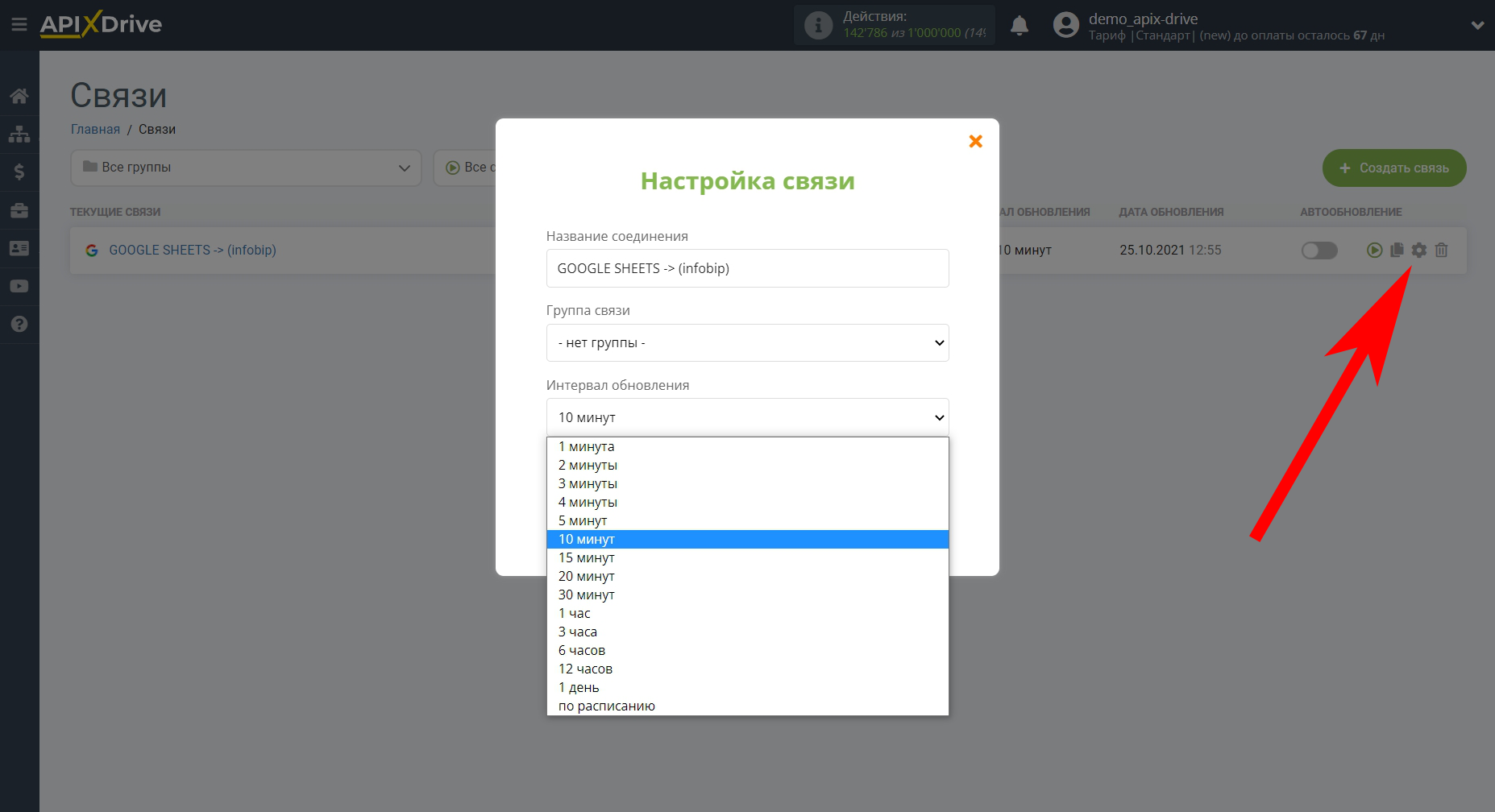1495x812 pixels.
Task: Select '1 минута' interval option
Action: coord(747,446)
